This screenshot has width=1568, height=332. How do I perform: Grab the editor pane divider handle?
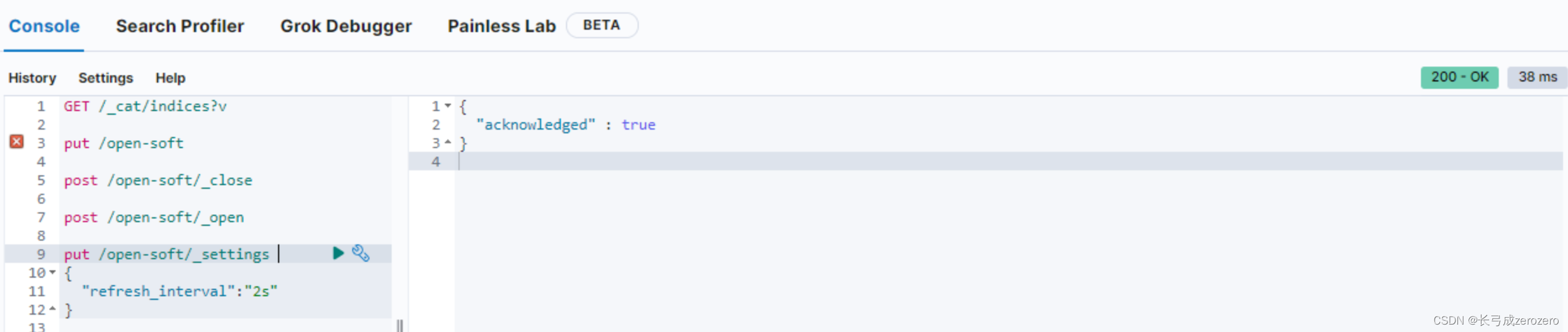click(x=400, y=325)
